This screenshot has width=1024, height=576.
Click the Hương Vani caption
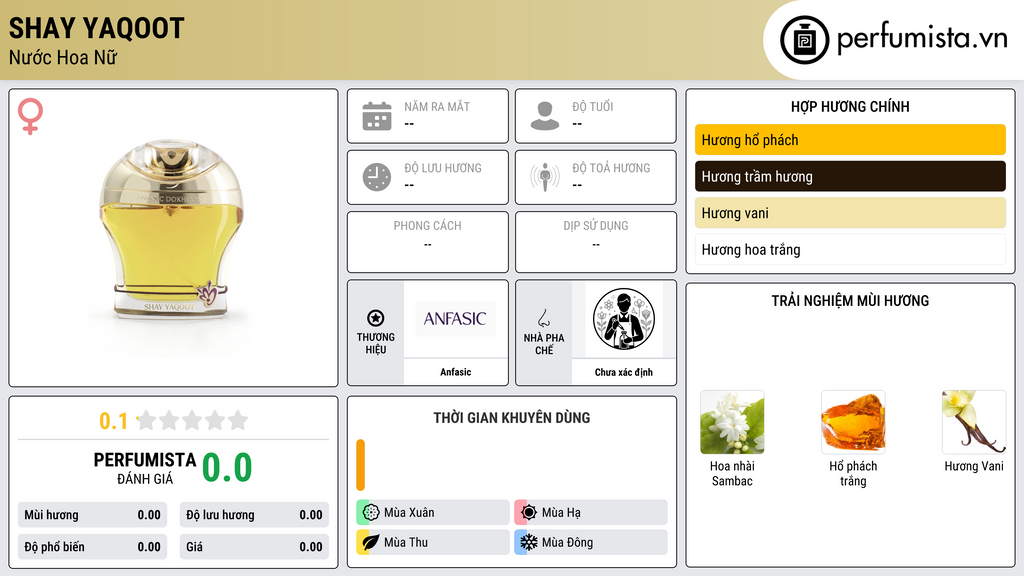pyautogui.click(x=974, y=466)
